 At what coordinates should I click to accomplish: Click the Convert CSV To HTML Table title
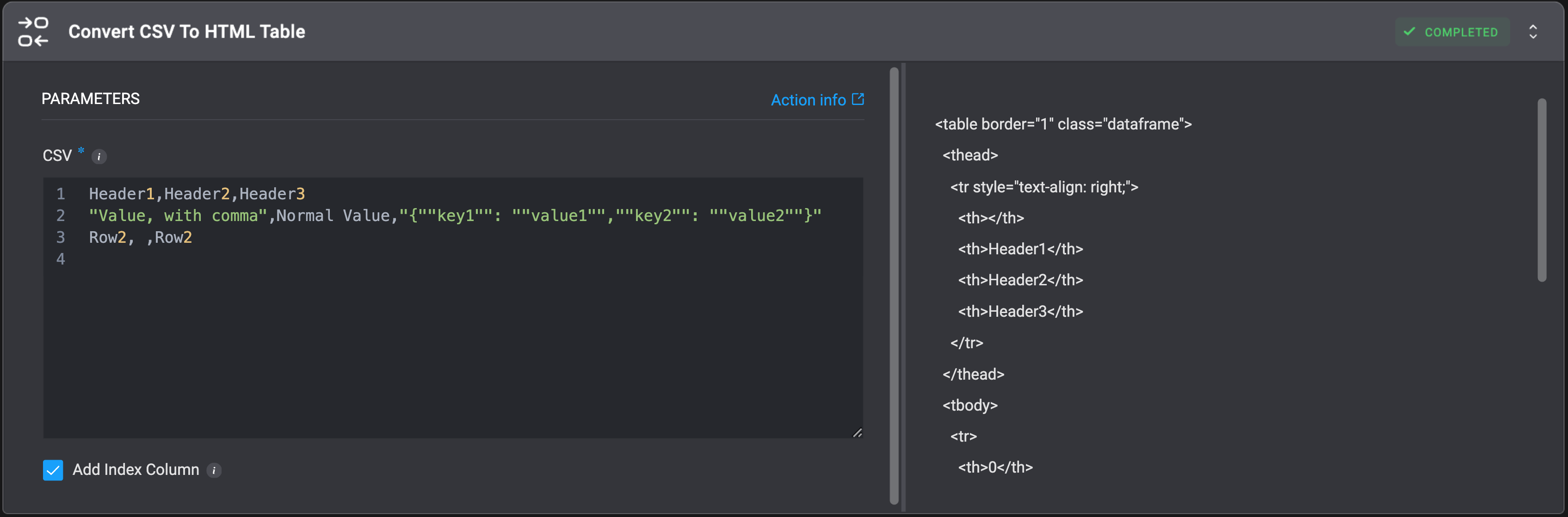[x=186, y=31]
